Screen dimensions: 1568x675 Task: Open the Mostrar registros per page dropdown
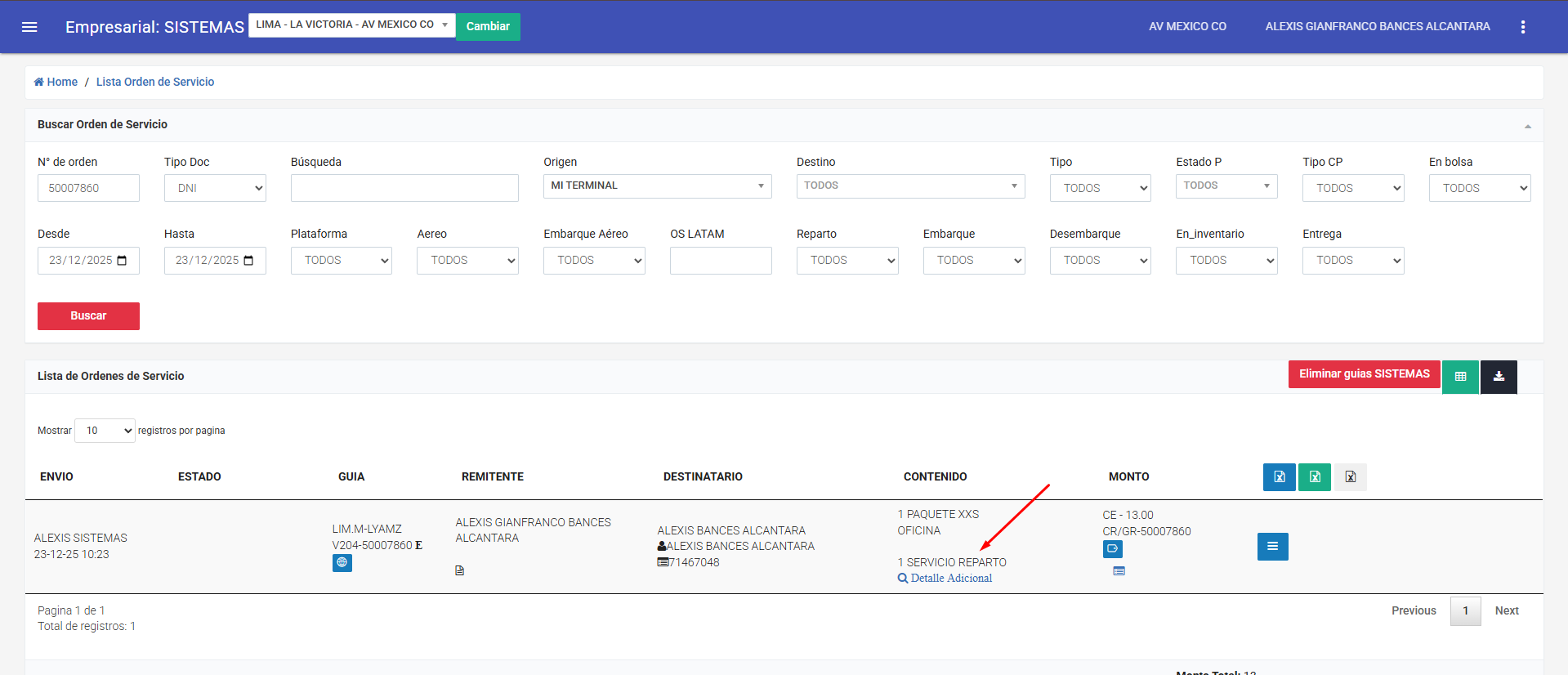(x=105, y=431)
